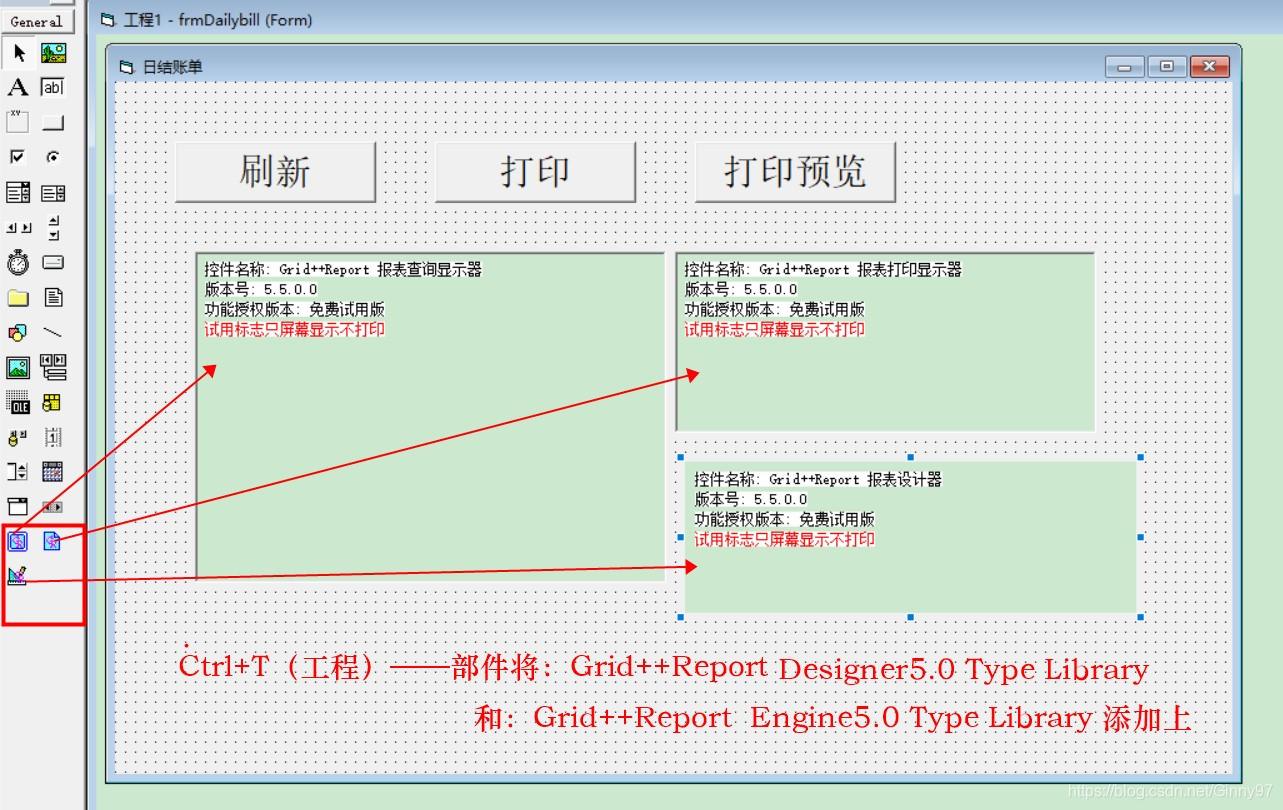Select the calendar control tool

[53, 471]
